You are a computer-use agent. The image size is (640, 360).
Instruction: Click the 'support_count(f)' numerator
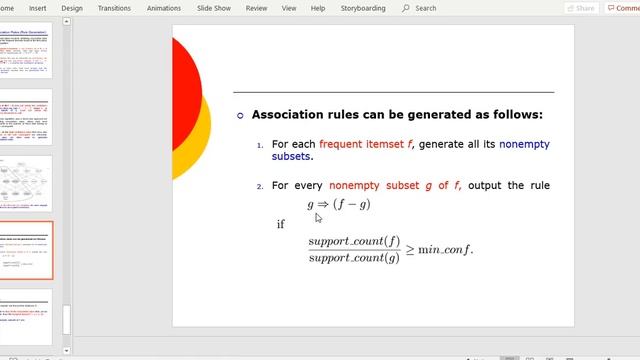pyautogui.click(x=354, y=241)
